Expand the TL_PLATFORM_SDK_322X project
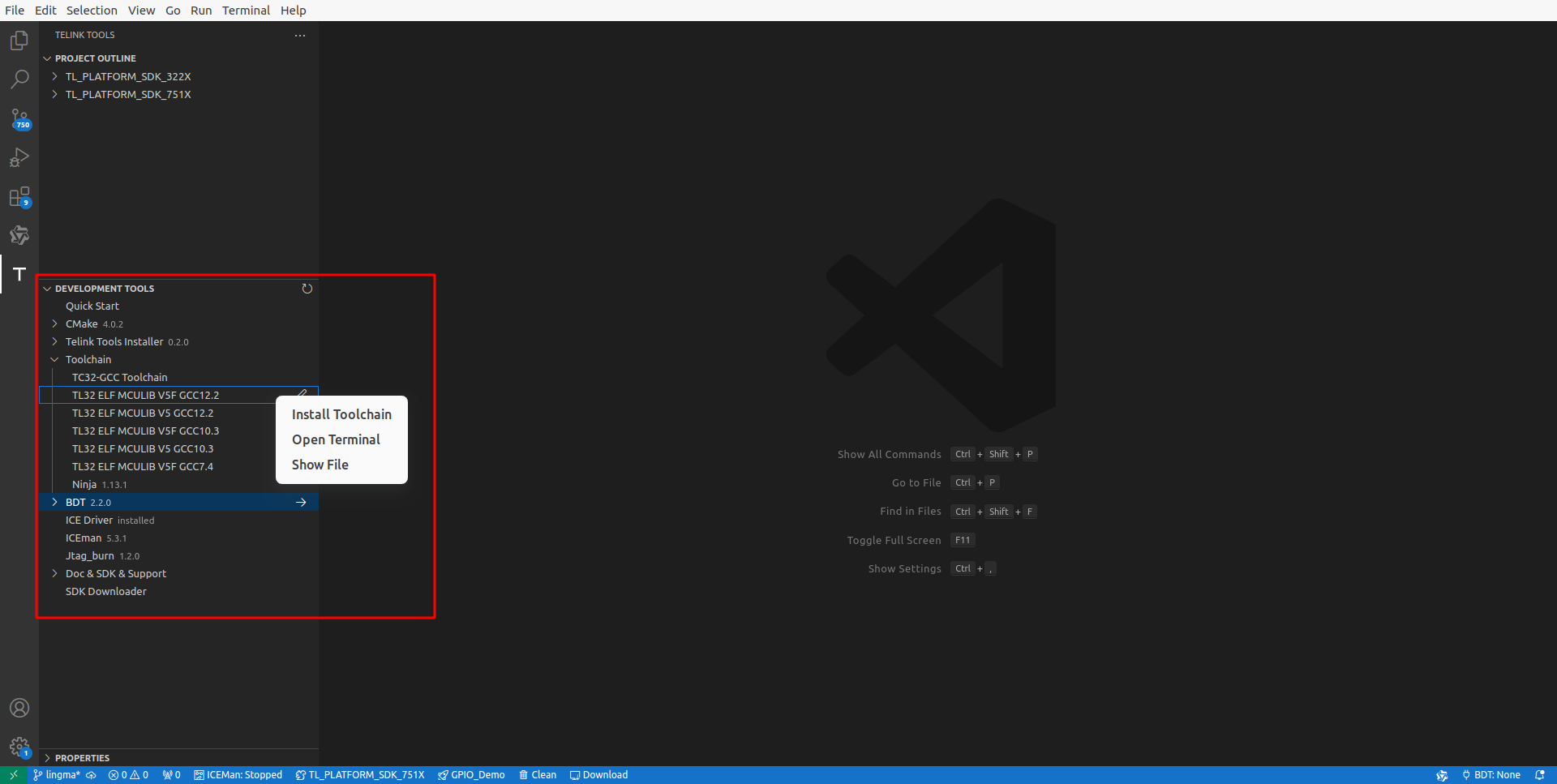The image size is (1557, 784). click(54, 76)
